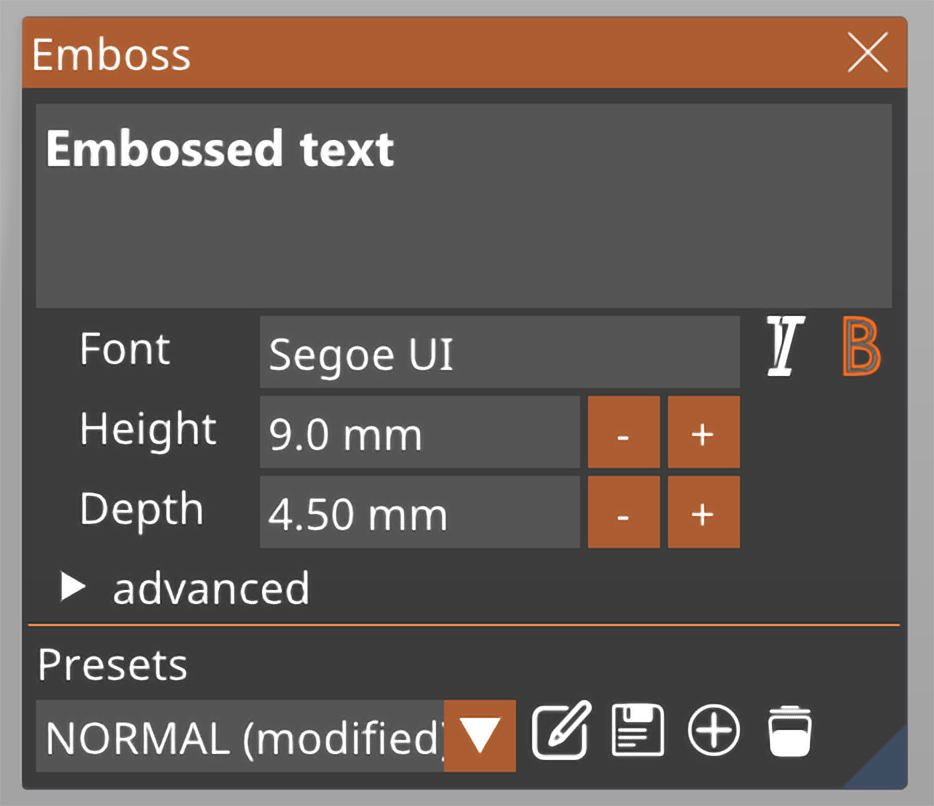This screenshot has height=806, width=934.
Task: Click the rename preset pencil icon
Action: [x=561, y=731]
